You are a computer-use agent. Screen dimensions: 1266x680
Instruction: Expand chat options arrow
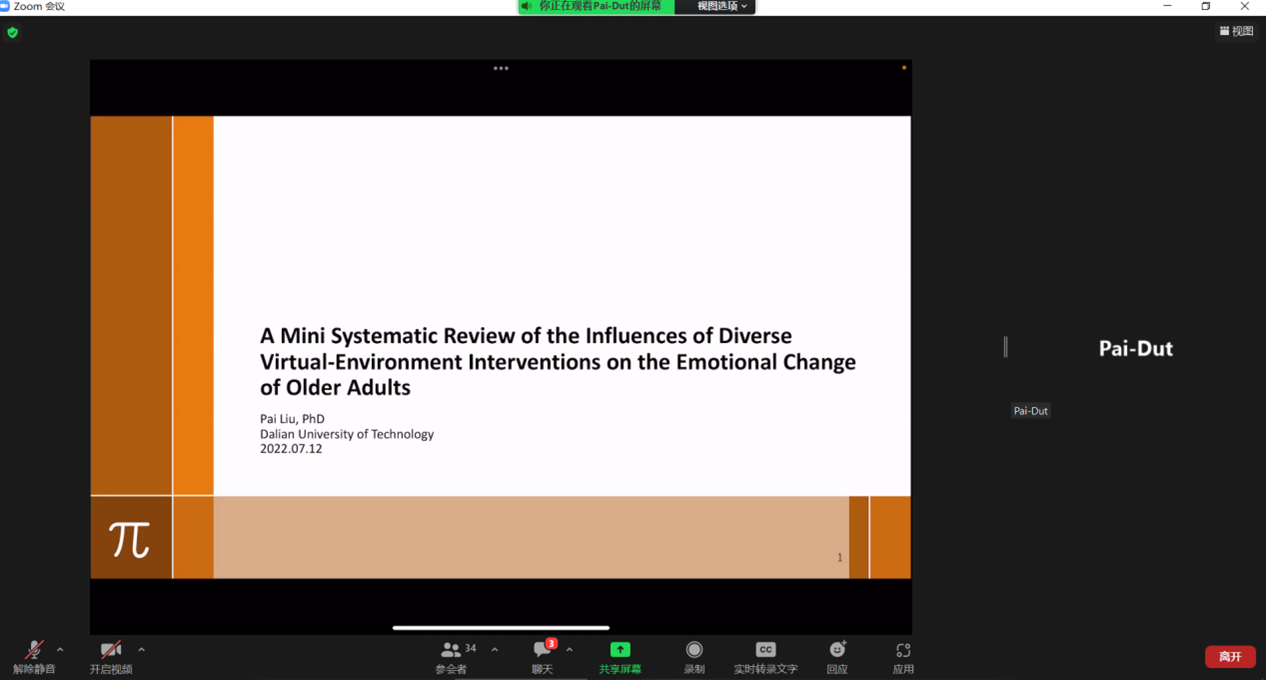coord(569,650)
